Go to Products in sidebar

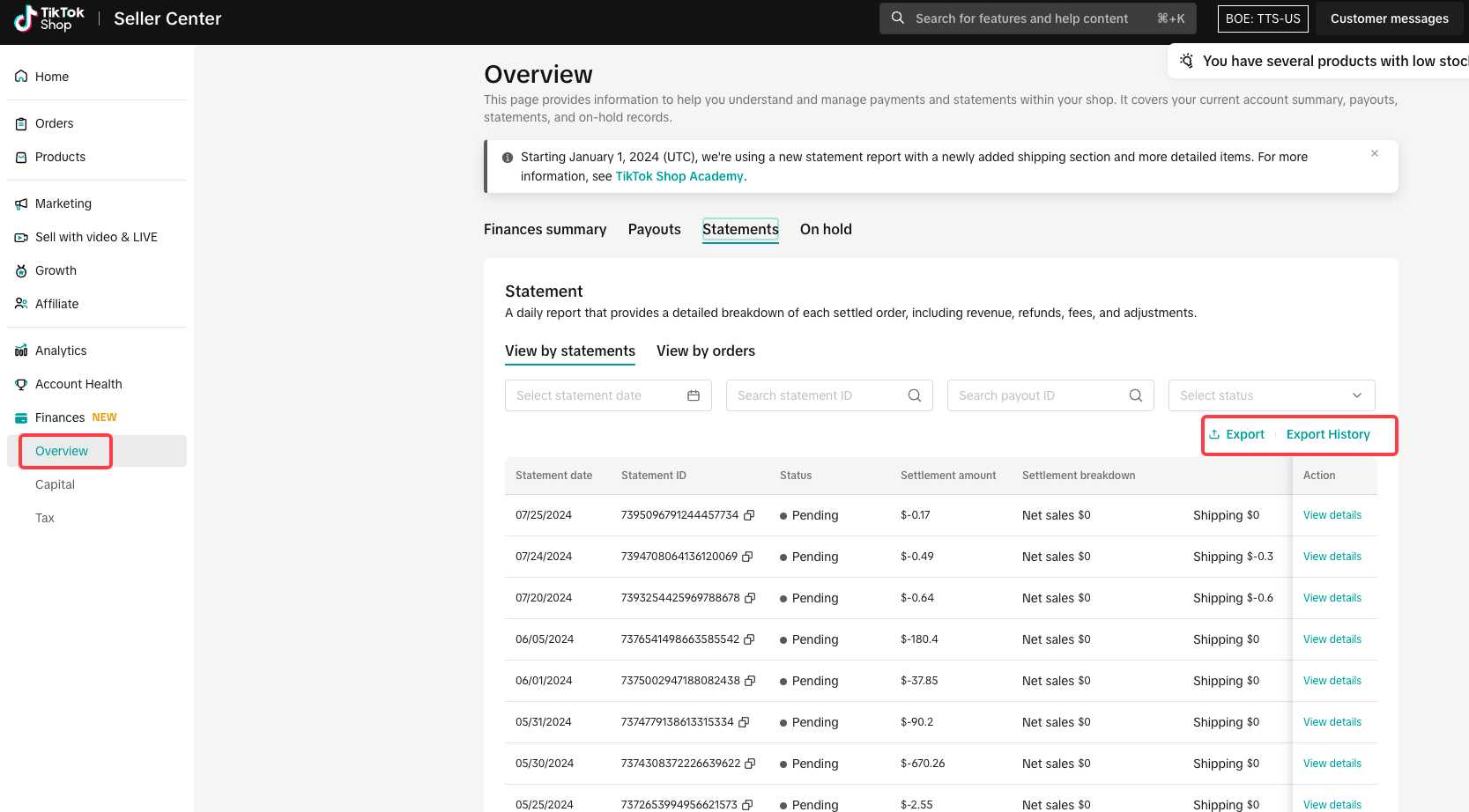(60, 157)
